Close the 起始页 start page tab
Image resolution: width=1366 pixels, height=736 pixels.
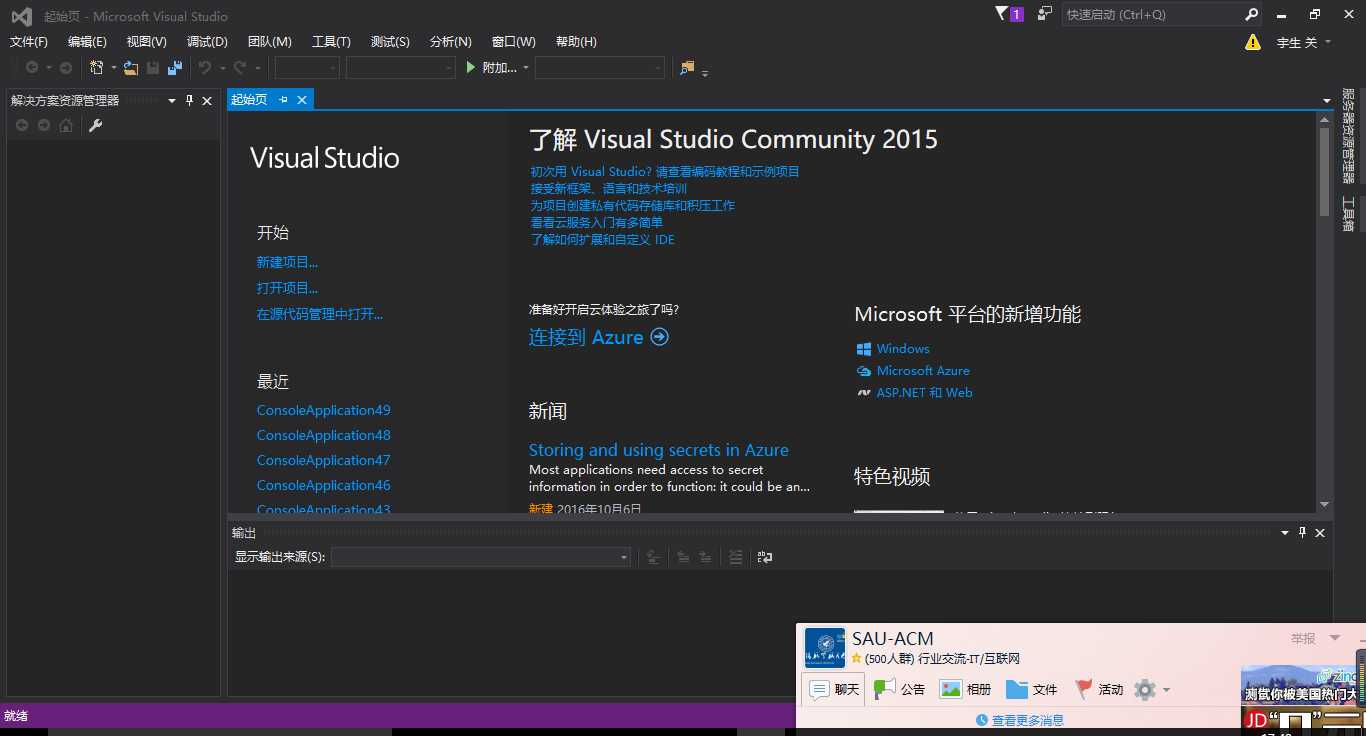coord(301,99)
